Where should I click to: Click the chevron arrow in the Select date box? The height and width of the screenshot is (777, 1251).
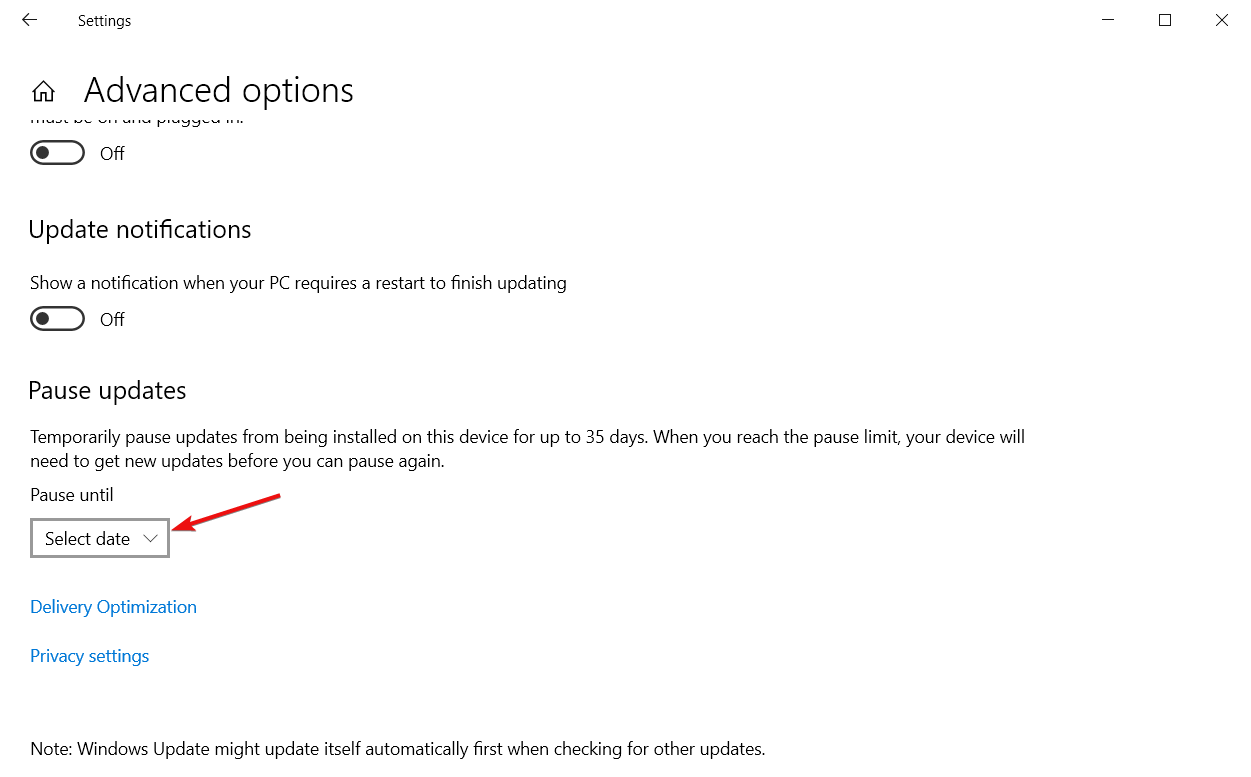(x=150, y=539)
